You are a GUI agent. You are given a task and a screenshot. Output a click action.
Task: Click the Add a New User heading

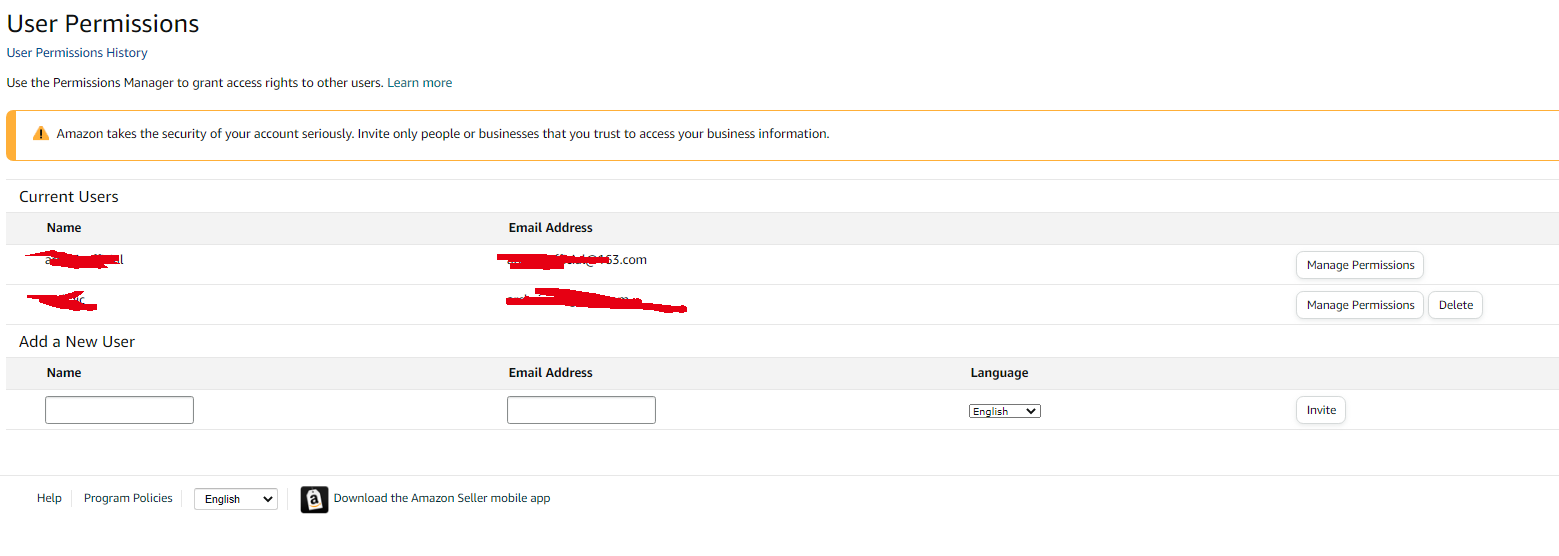pos(77,342)
